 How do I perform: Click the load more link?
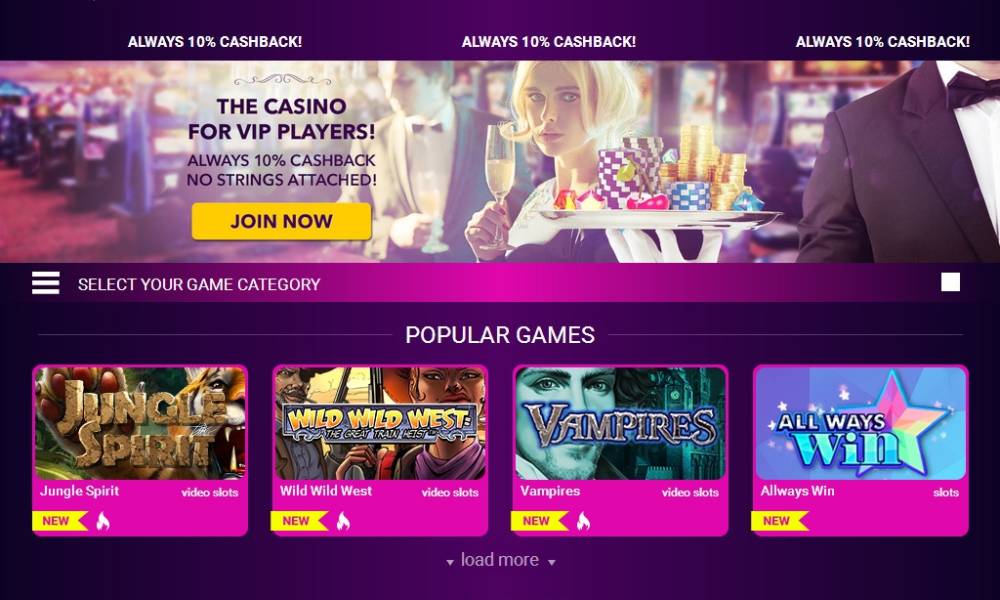point(500,560)
